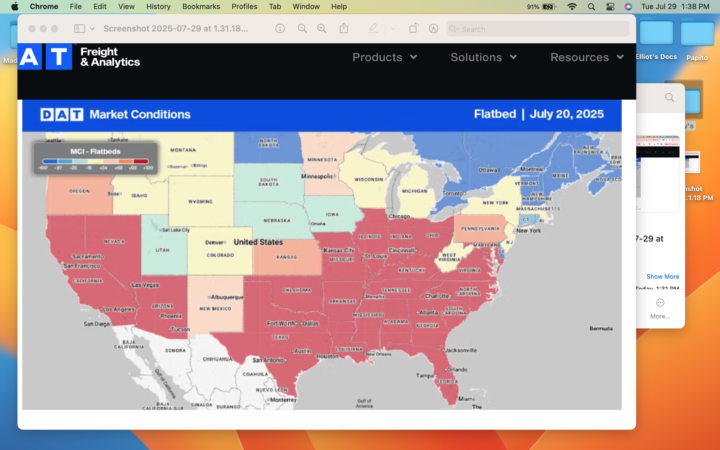This screenshot has height=450, width=720.
Task: Open the View menu
Action: tap(126, 6)
